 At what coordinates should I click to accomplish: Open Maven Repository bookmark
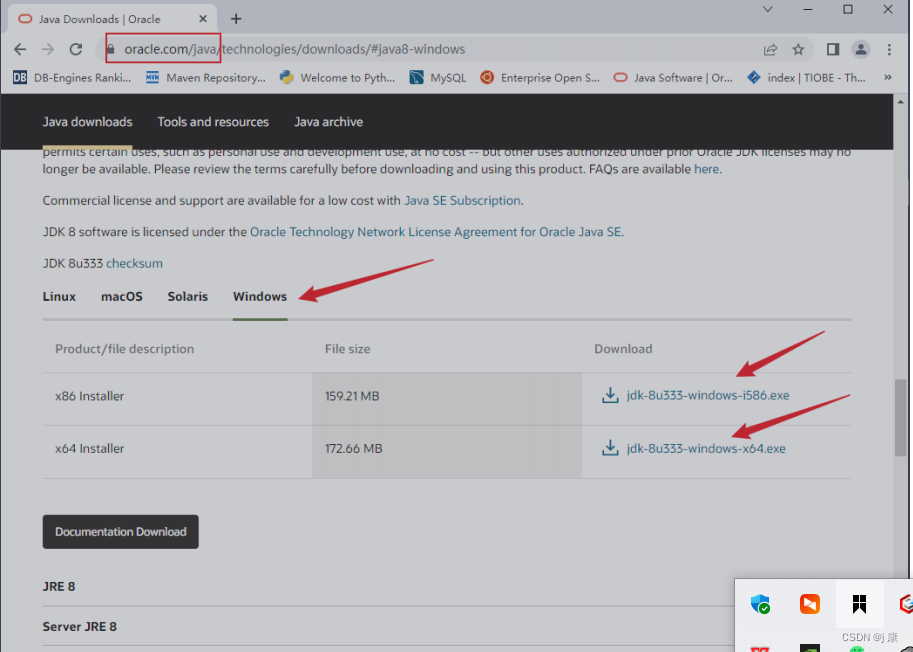click(x=206, y=77)
